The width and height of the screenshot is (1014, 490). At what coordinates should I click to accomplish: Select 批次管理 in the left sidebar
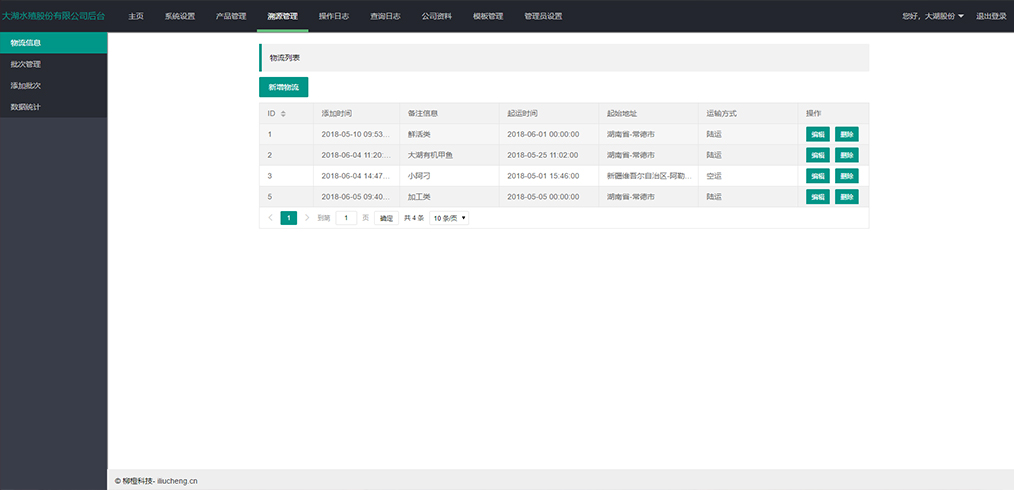point(26,64)
